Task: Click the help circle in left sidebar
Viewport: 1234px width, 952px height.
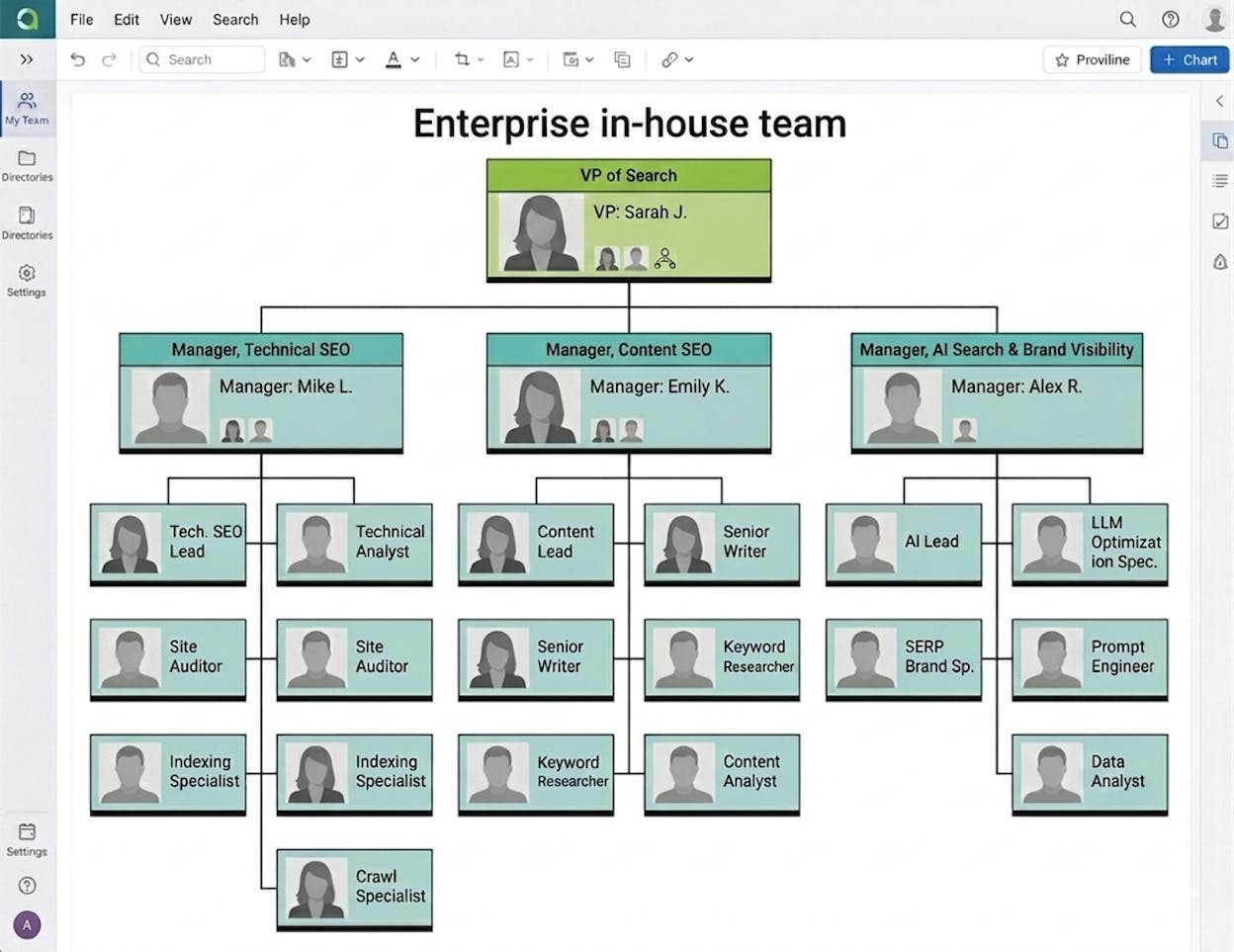Action: tap(27, 886)
